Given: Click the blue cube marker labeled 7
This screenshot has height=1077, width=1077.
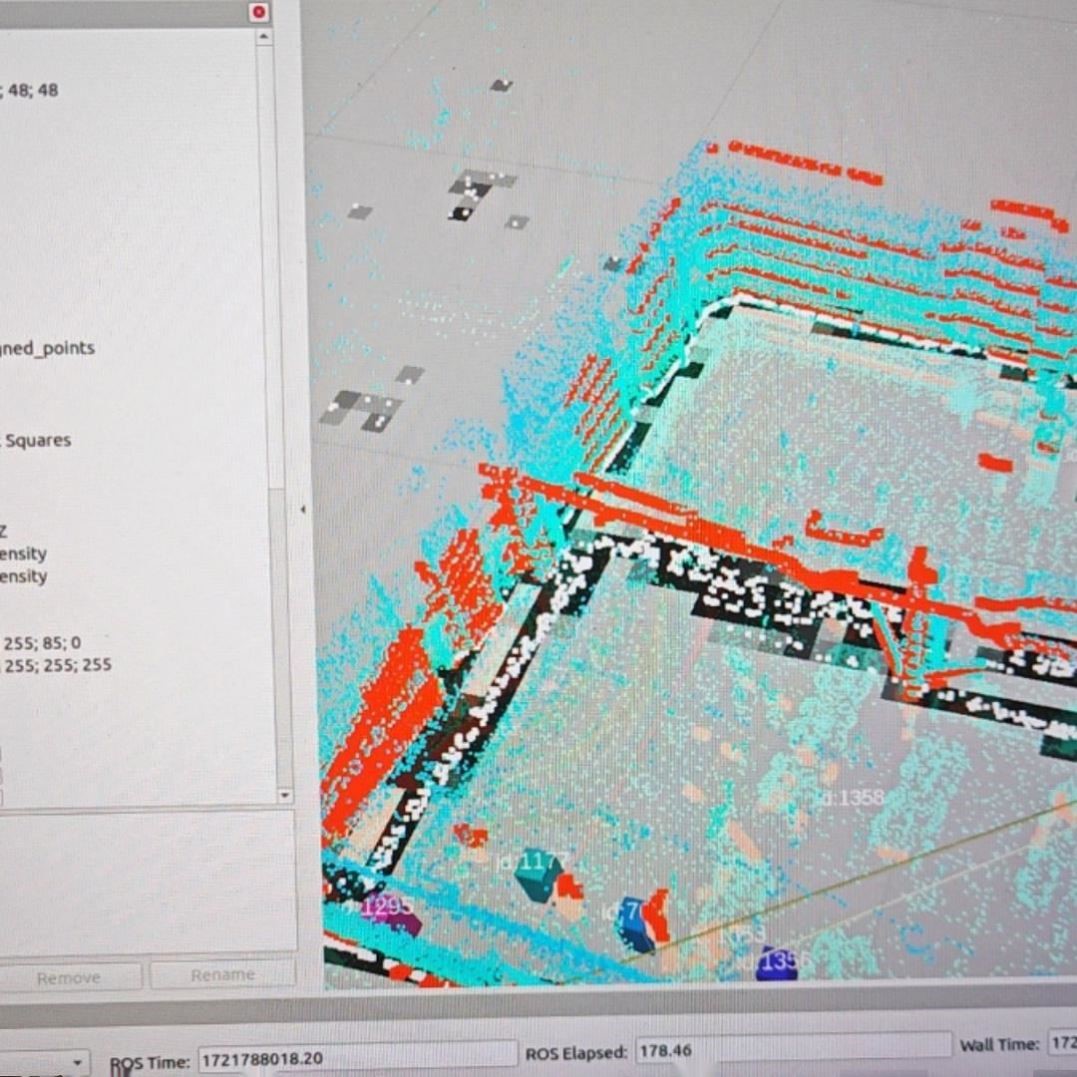Looking at the screenshot, I should tap(637, 922).
